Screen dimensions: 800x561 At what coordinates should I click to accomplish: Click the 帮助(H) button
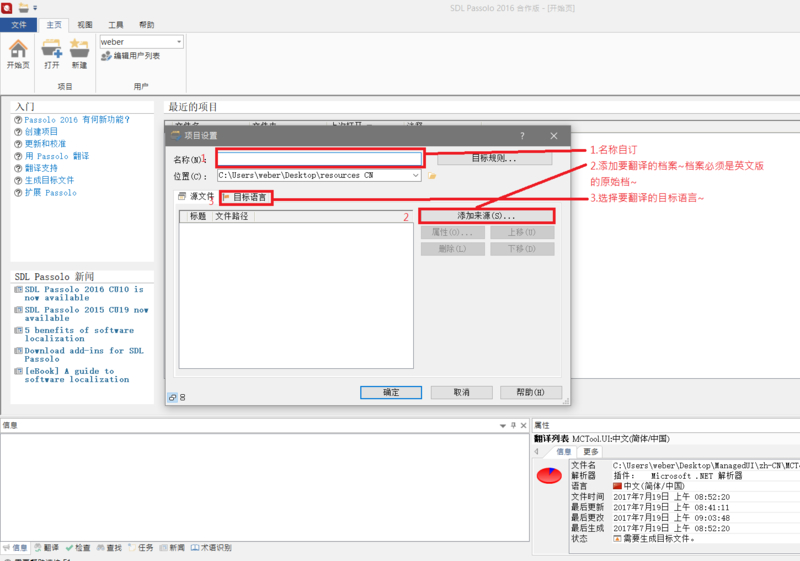[531, 392]
